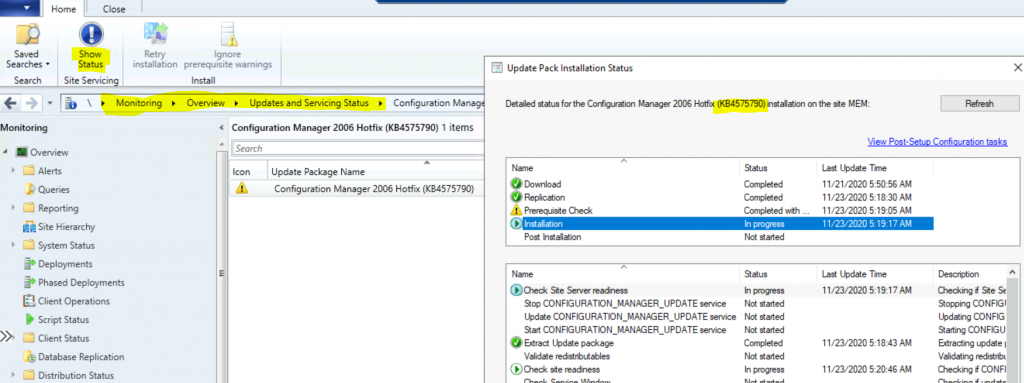Click the warning icon of the hotfix row
The height and width of the screenshot is (383, 1024).
pos(242,189)
